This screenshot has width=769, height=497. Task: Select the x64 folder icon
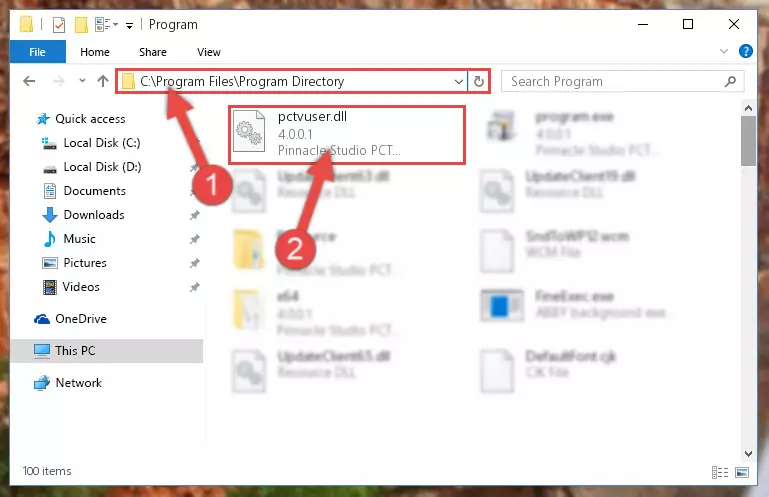pyautogui.click(x=249, y=310)
